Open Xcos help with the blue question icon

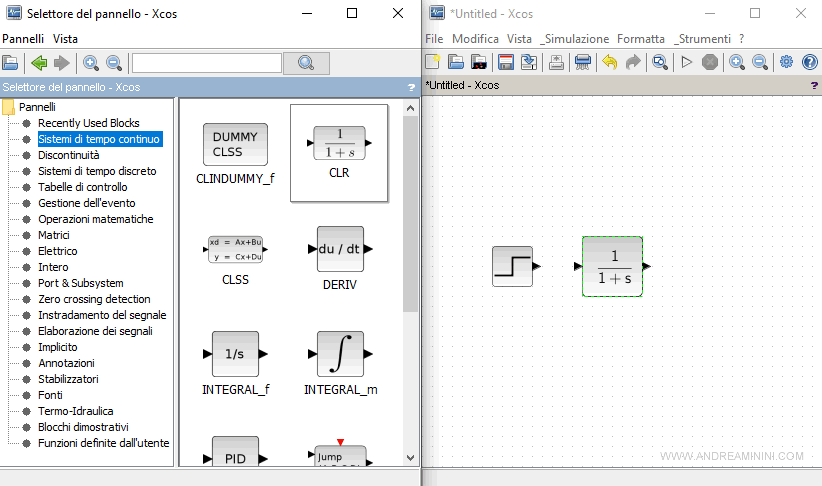click(809, 62)
